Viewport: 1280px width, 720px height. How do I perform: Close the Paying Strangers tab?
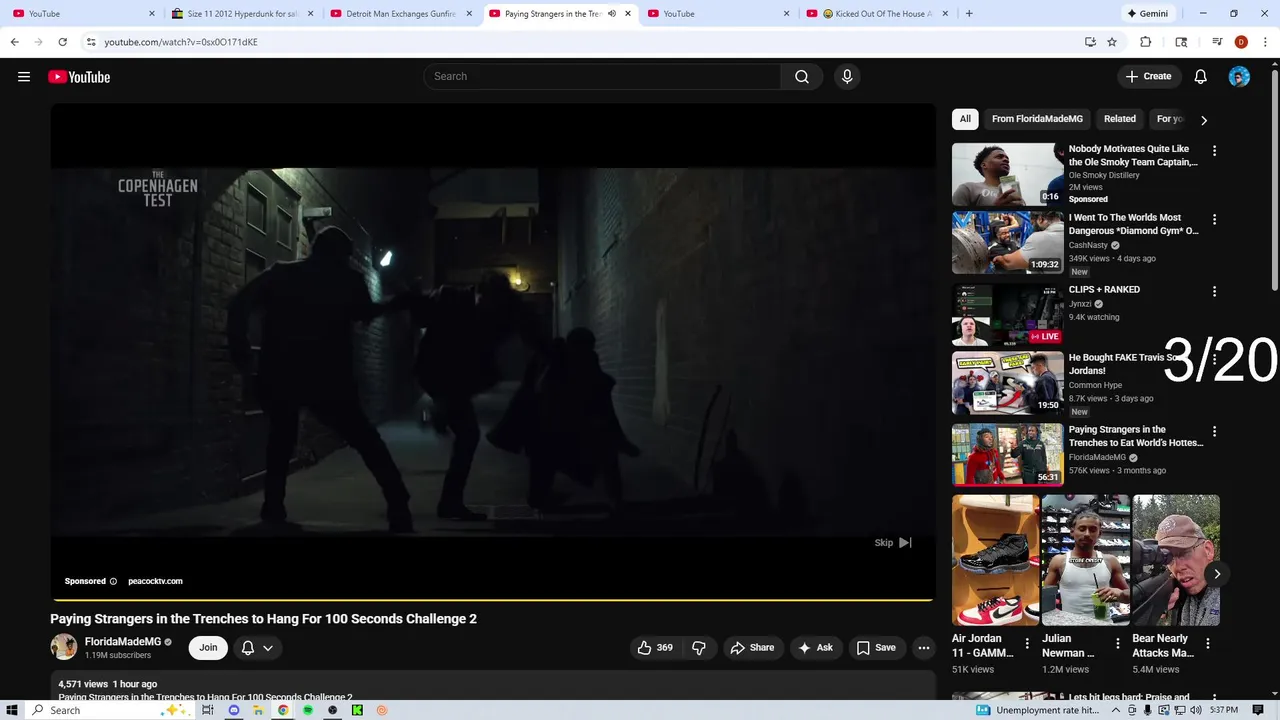pyautogui.click(x=628, y=14)
